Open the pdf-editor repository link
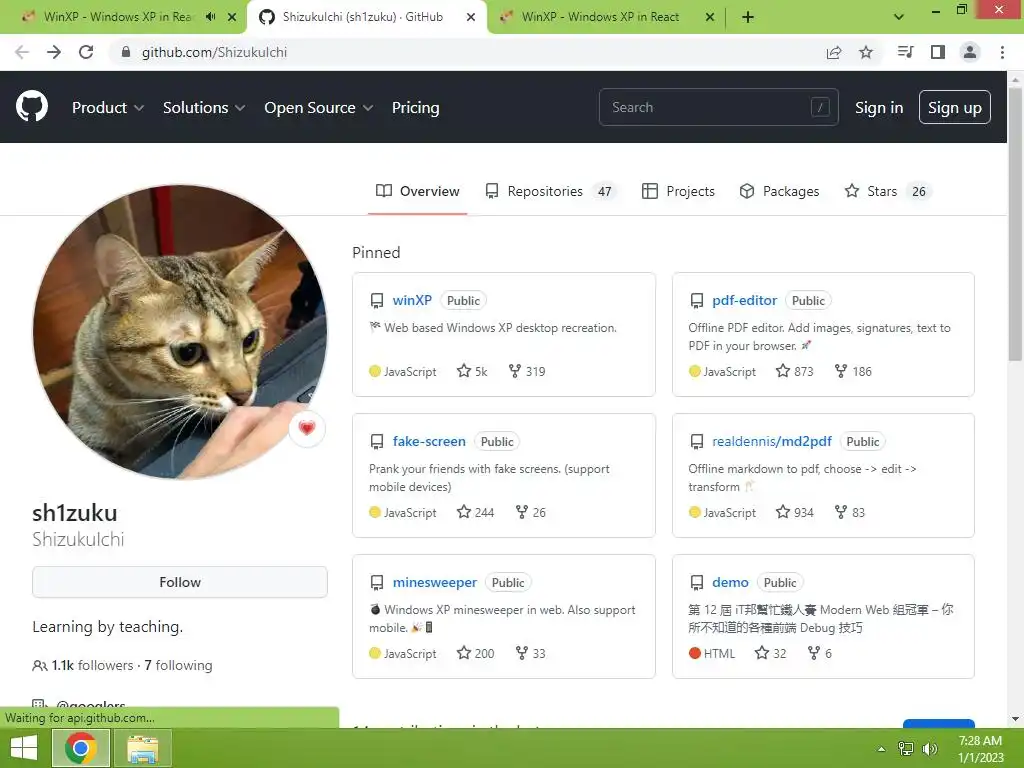1024x768 pixels. 744,300
